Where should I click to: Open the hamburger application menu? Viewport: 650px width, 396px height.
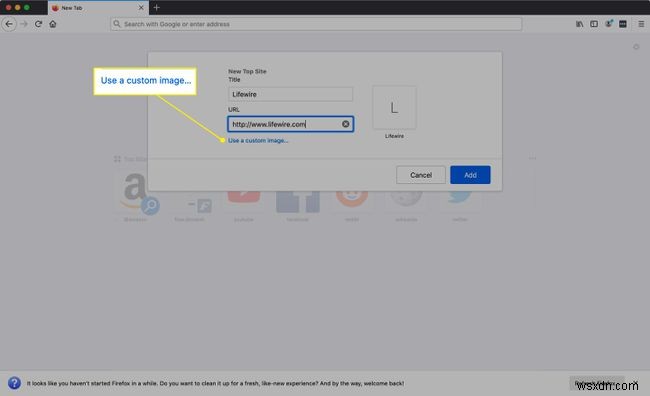pos(641,24)
